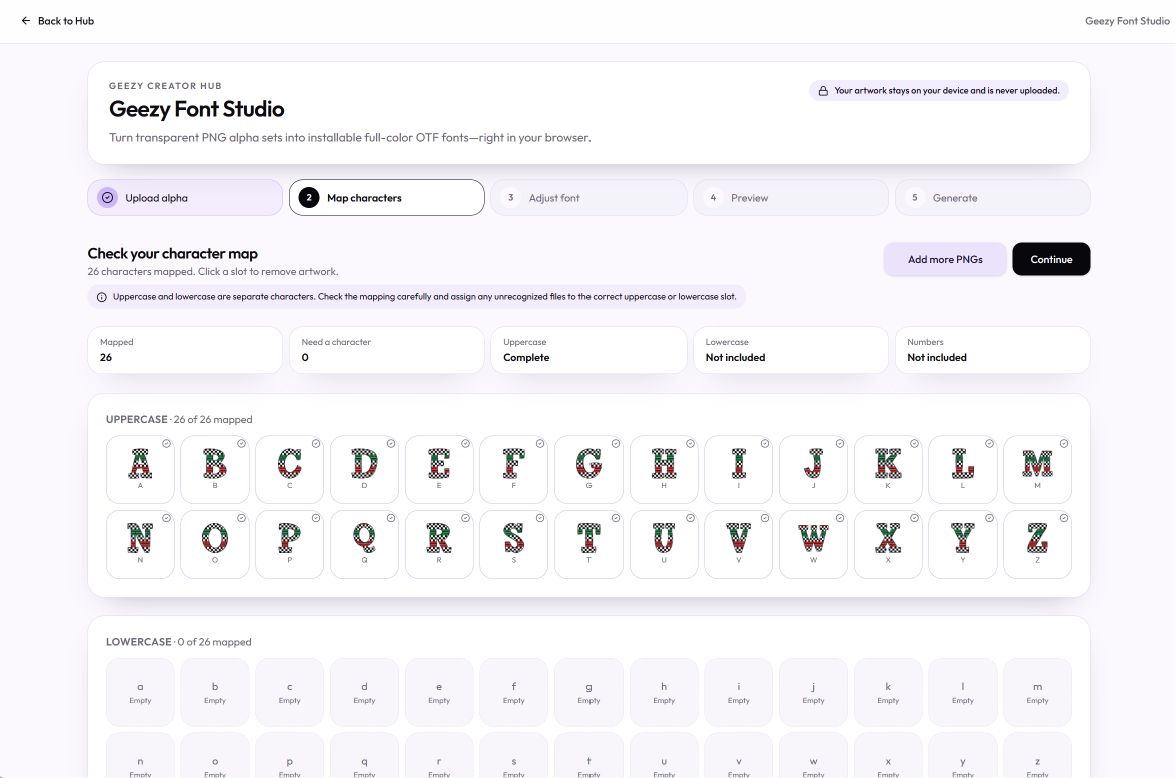Viewport: 1176px width, 778px height.
Task: Click check icon on letter Z slot
Action: point(1064,518)
